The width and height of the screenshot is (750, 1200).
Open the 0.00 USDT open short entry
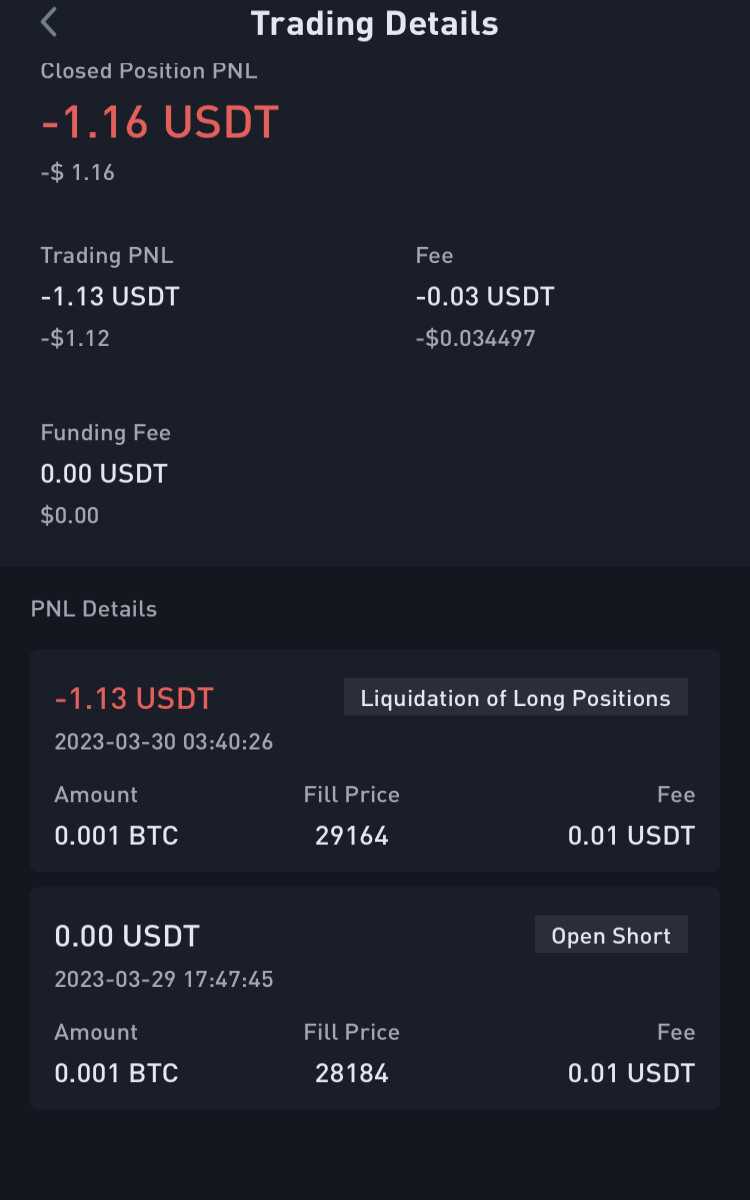(375, 998)
